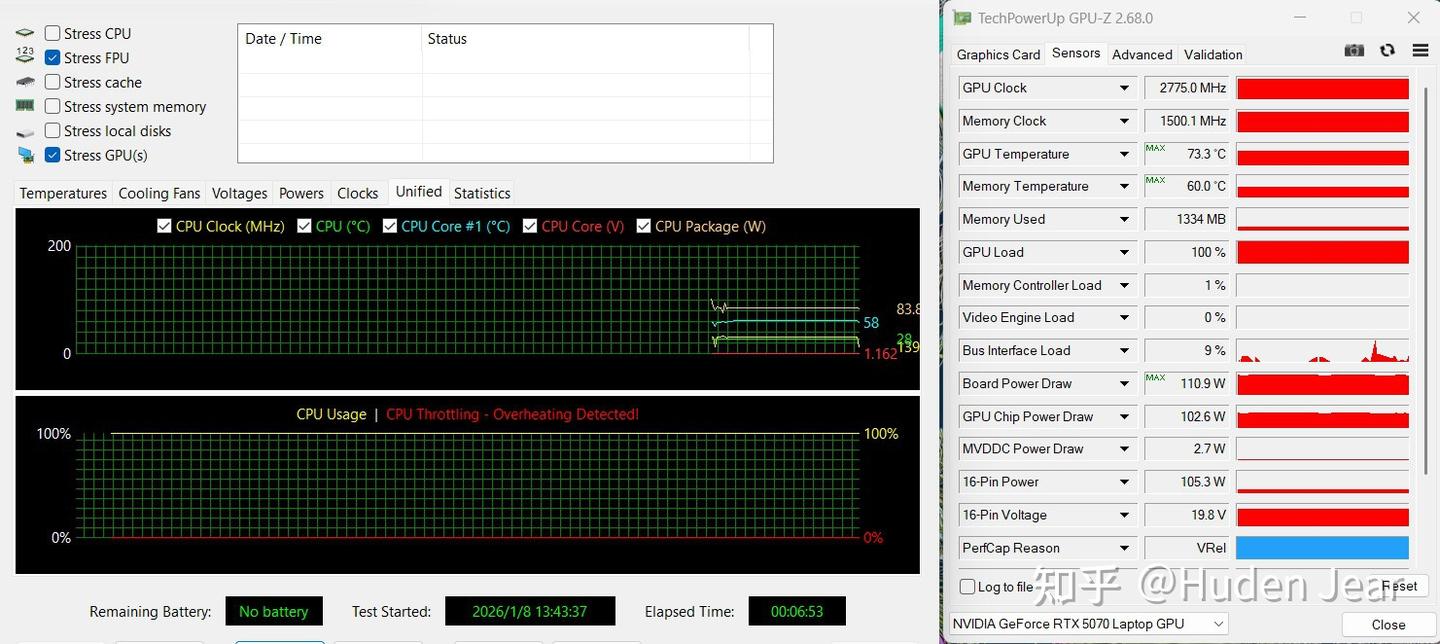
Task: Open GPU Chip Power Draw dropdown
Action: (1125, 416)
